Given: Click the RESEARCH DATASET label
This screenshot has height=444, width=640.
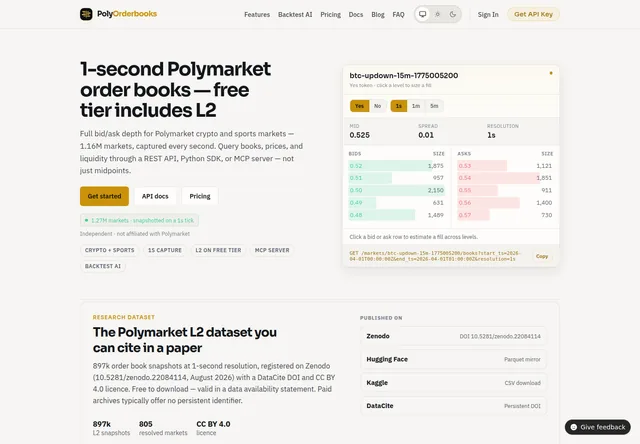Looking at the screenshot, I should click(x=124, y=317).
